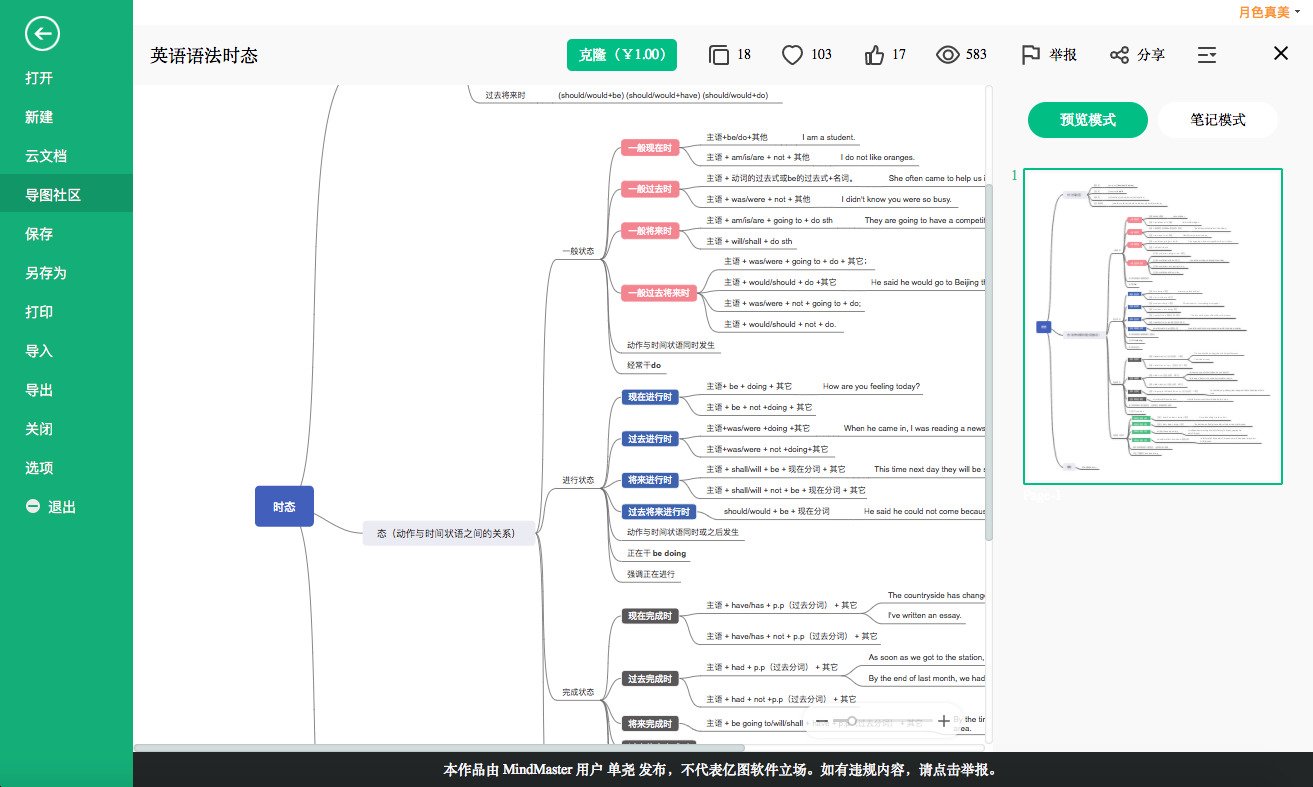The image size is (1313, 787).
Task: Select the 现在进行时 node
Action: pyautogui.click(x=650, y=397)
